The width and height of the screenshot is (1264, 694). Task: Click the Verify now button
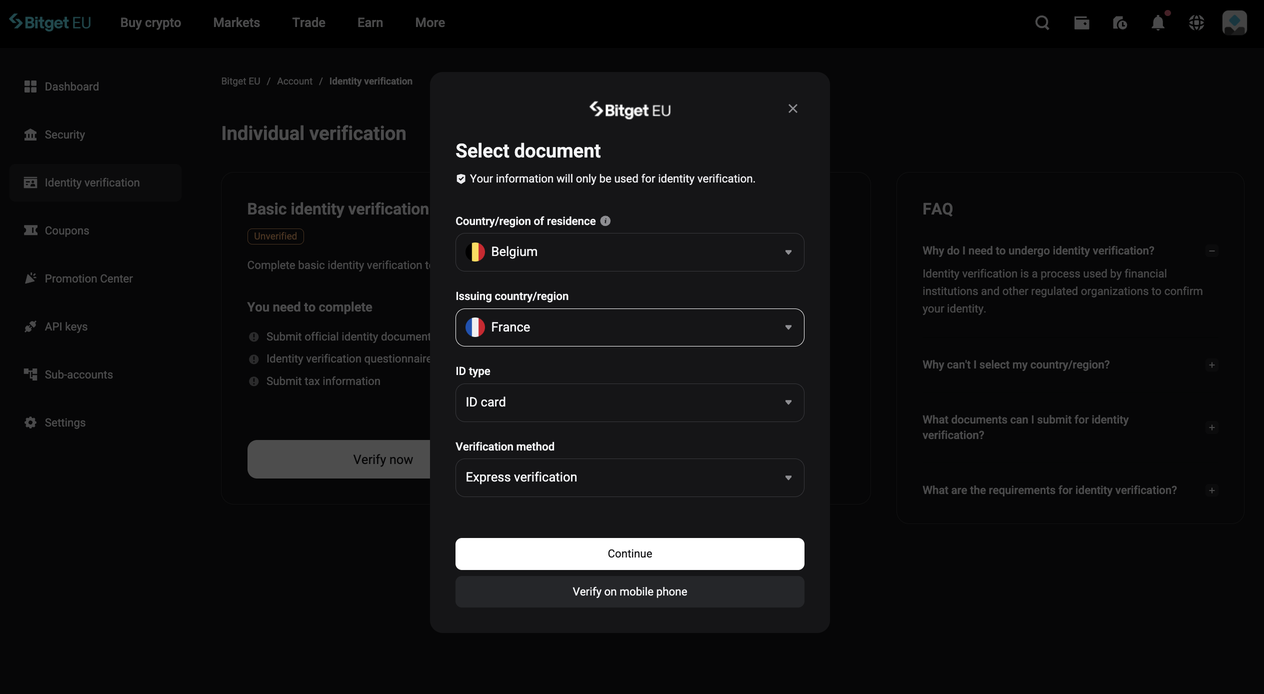point(339,460)
